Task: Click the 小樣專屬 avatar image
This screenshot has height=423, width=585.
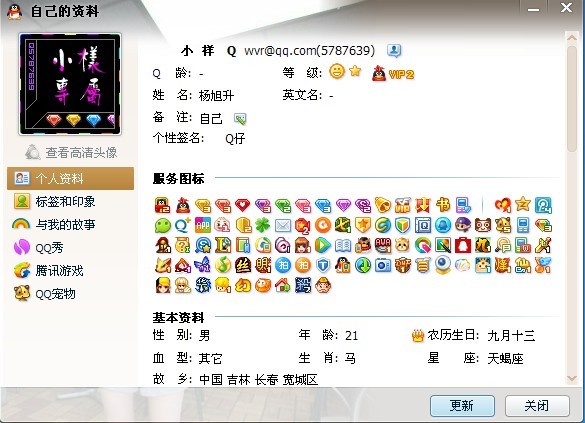Action: [70, 84]
